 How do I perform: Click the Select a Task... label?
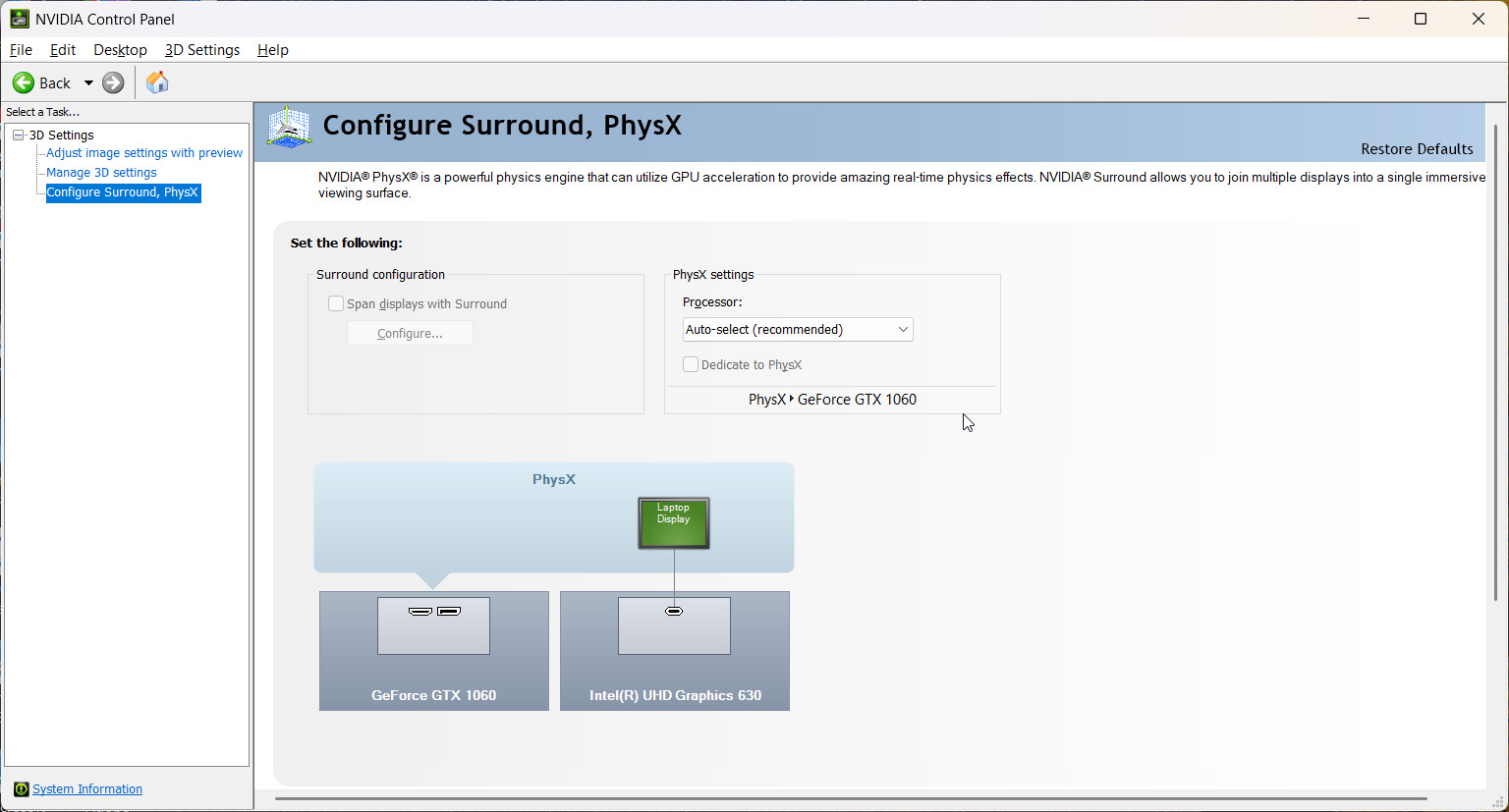[42, 112]
